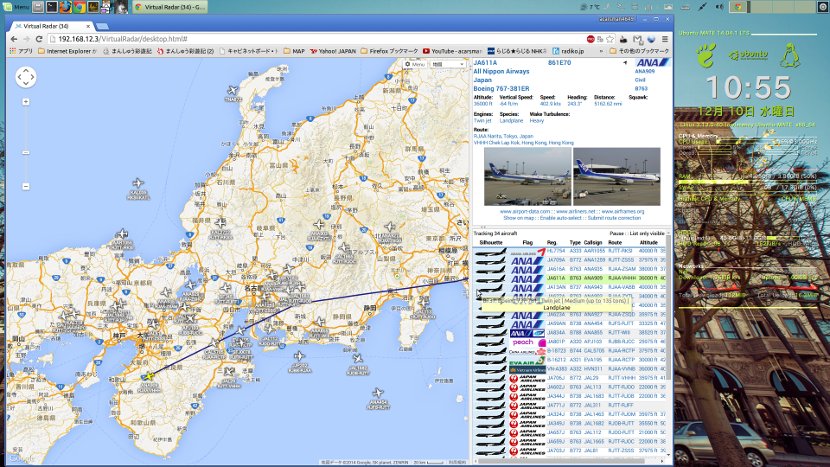The height and width of the screenshot is (467, 830).
Task: Reload the Virtual Radar page
Action: pos(39,39)
